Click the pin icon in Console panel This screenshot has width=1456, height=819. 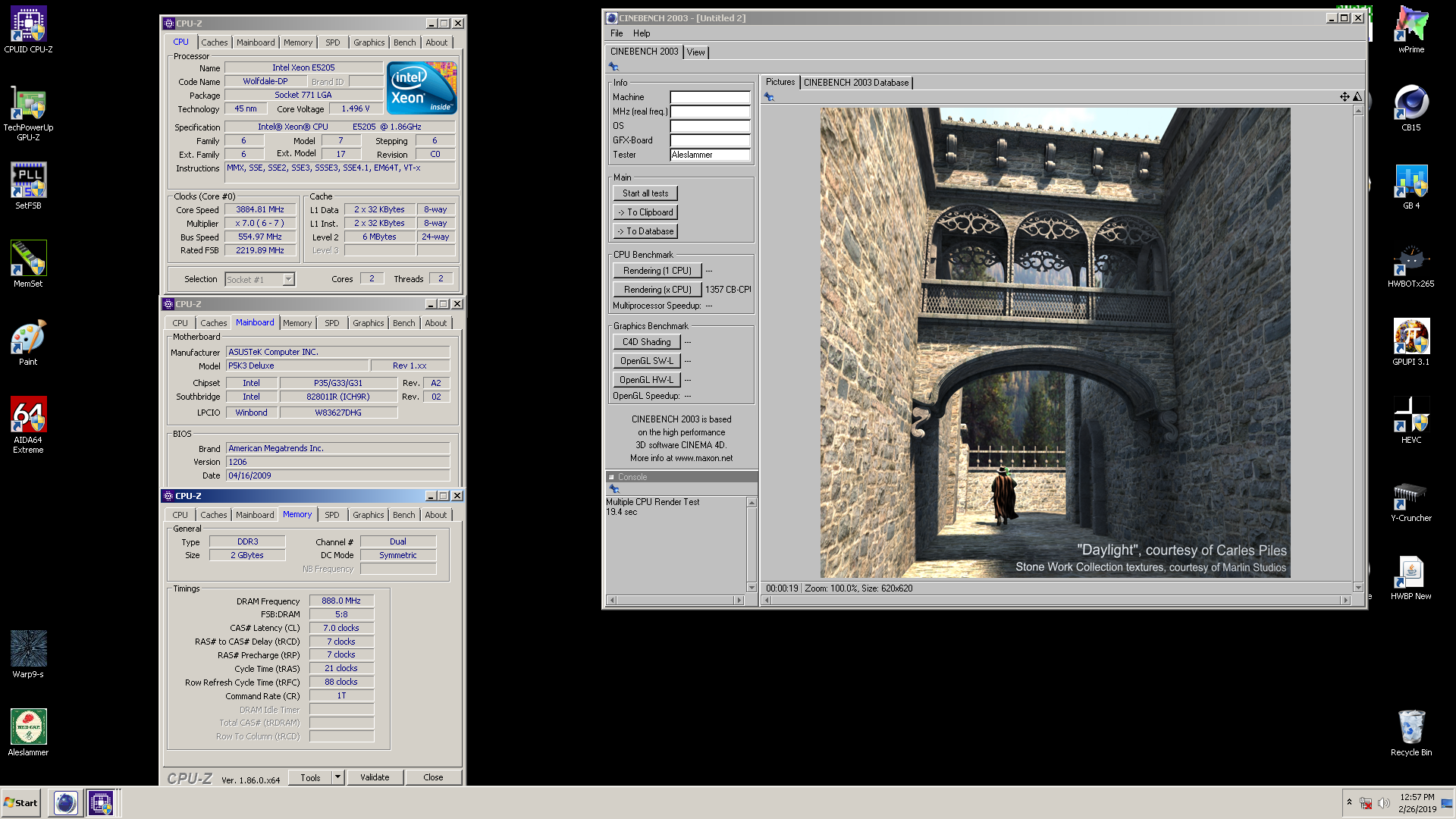[x=614, y=489]
